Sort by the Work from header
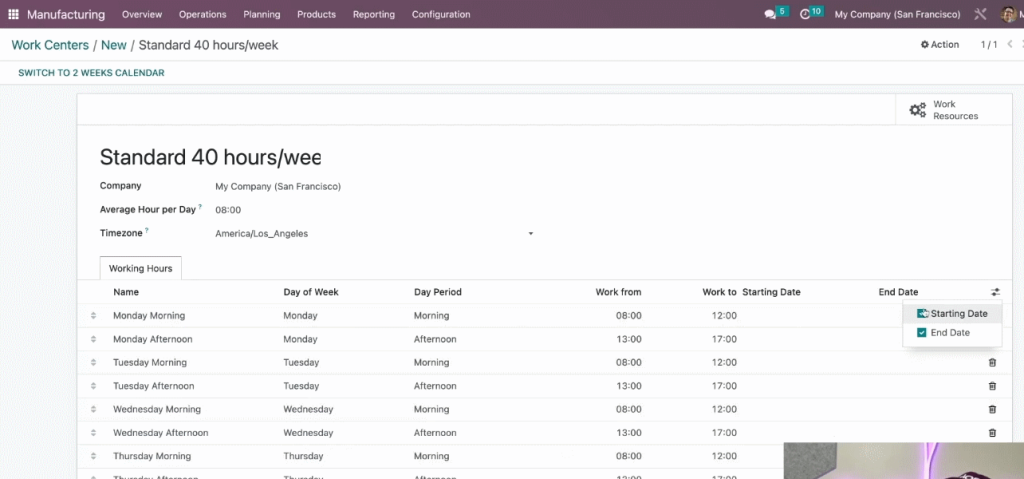 click(618, 292)
